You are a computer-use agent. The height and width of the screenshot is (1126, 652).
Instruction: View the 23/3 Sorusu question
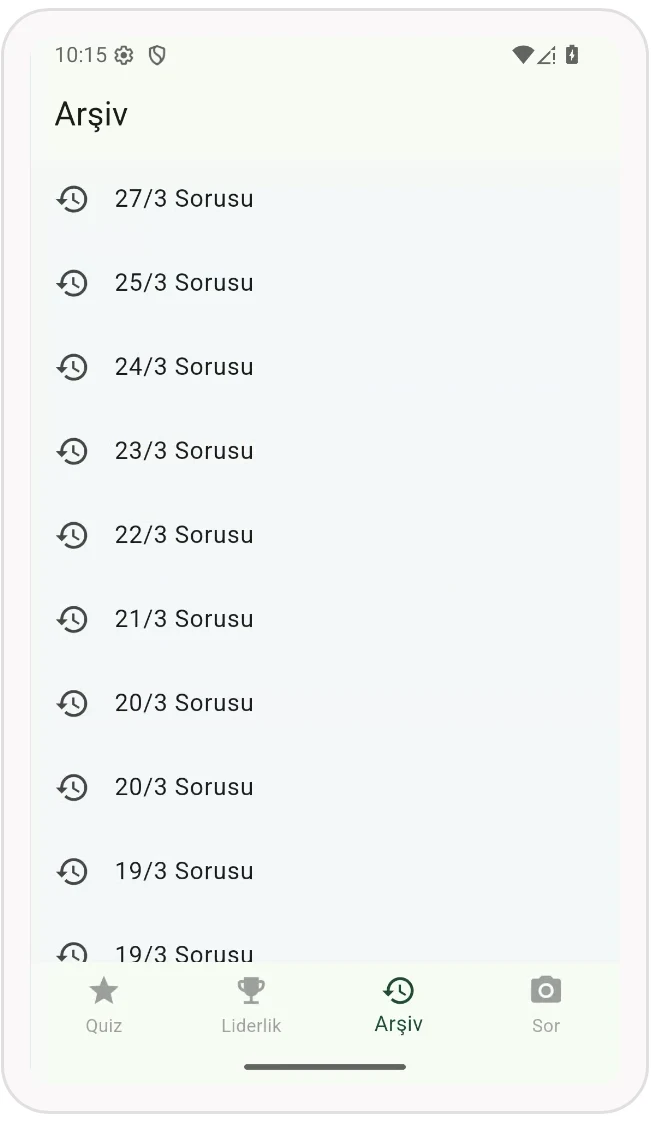pos(326,451)
